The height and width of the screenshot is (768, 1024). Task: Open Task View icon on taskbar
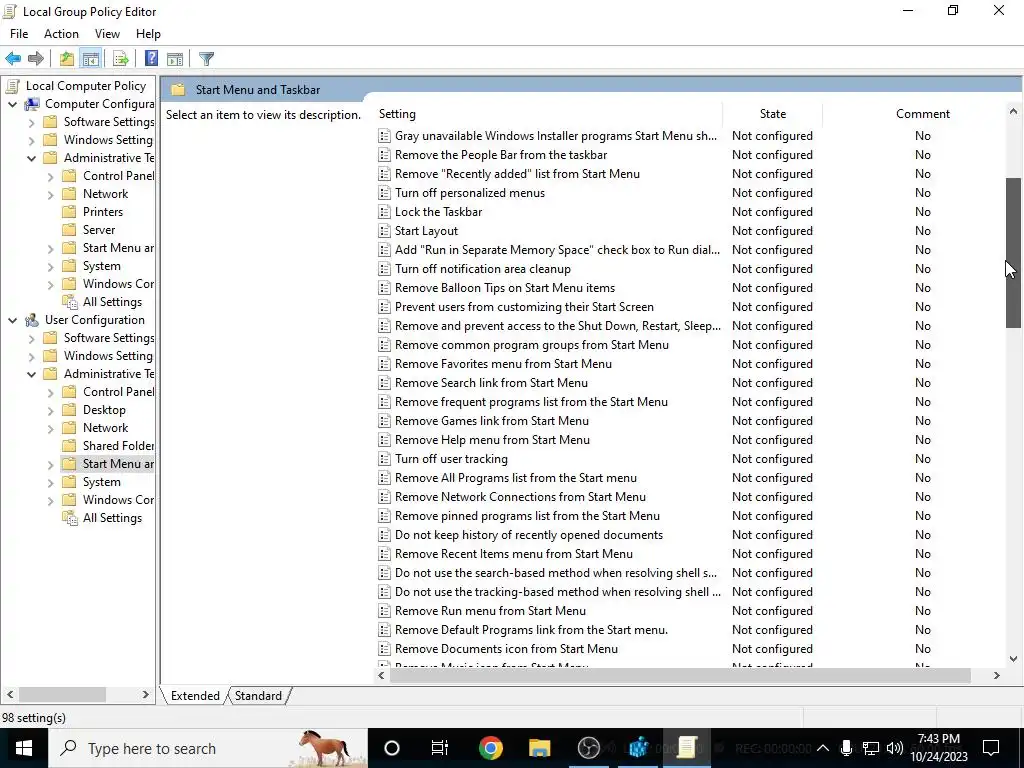[x=440, y=748]
